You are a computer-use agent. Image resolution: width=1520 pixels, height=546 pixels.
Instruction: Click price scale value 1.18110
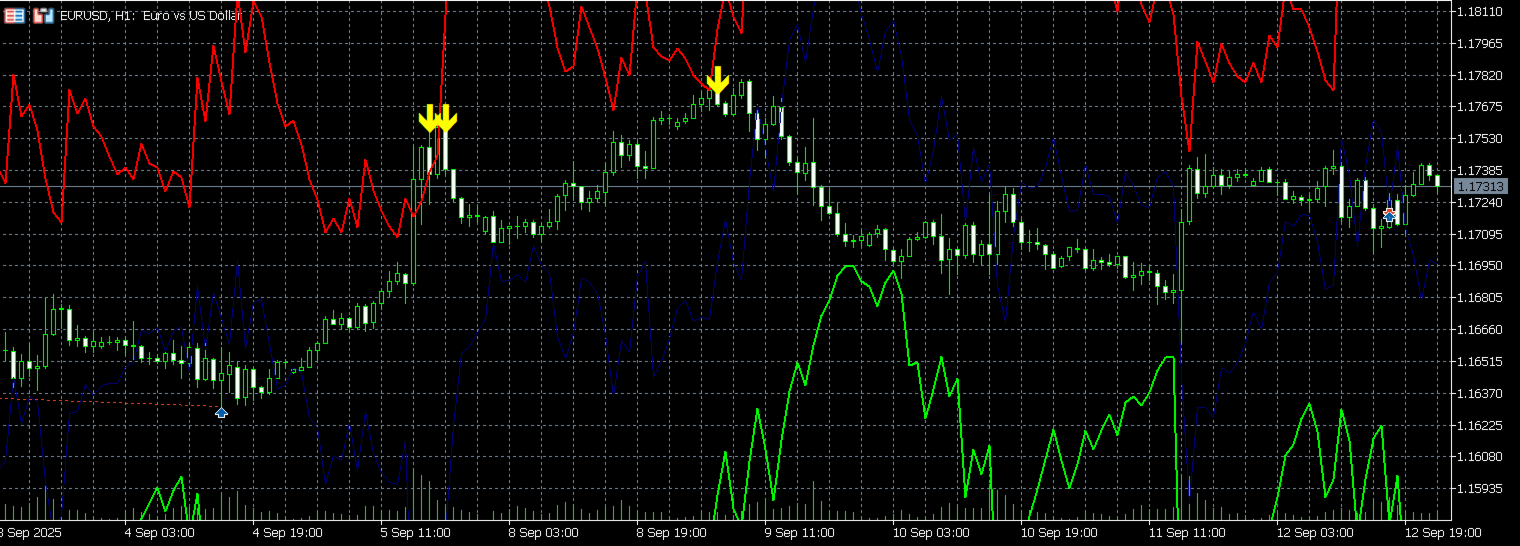coord(1481,12)
